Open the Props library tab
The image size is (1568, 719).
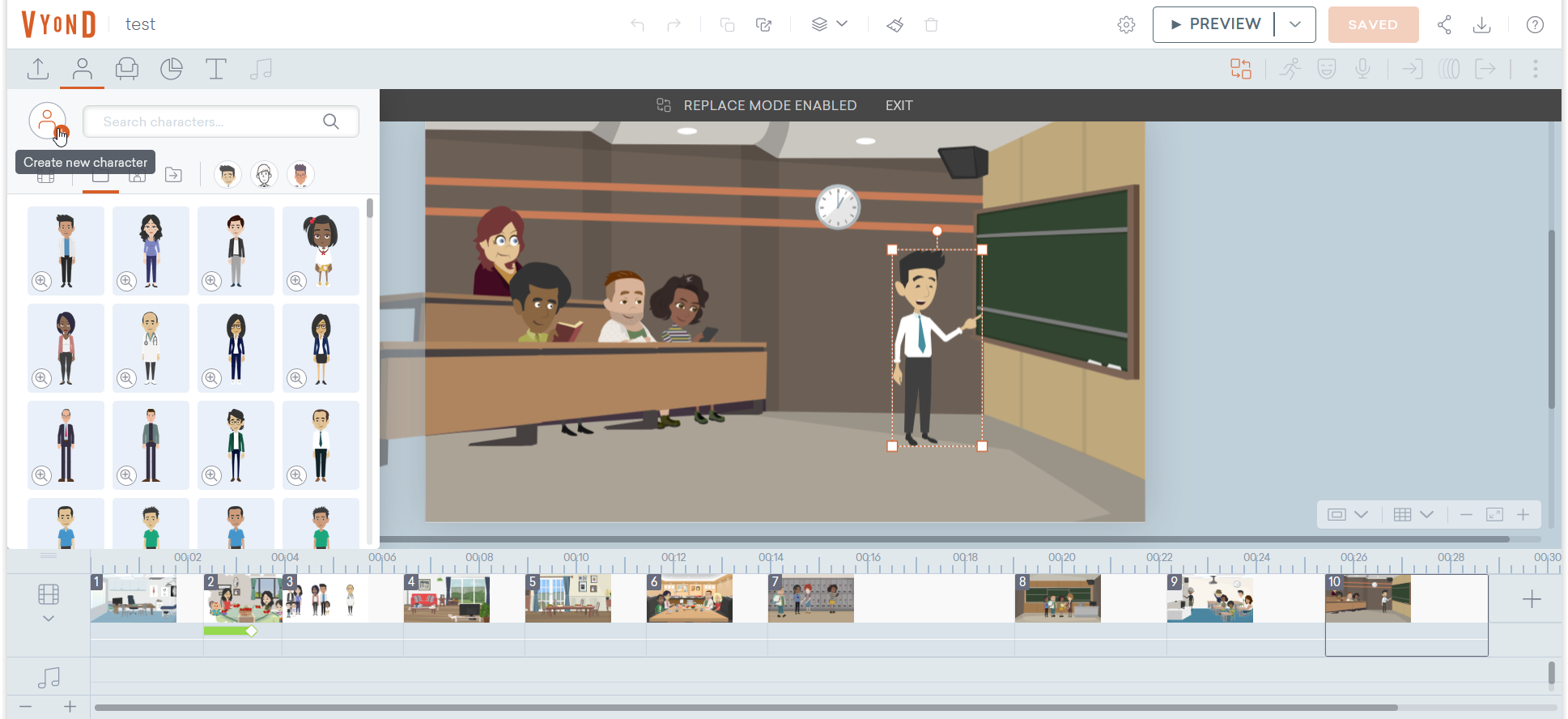pyautogui.click(x=127, y=69)
